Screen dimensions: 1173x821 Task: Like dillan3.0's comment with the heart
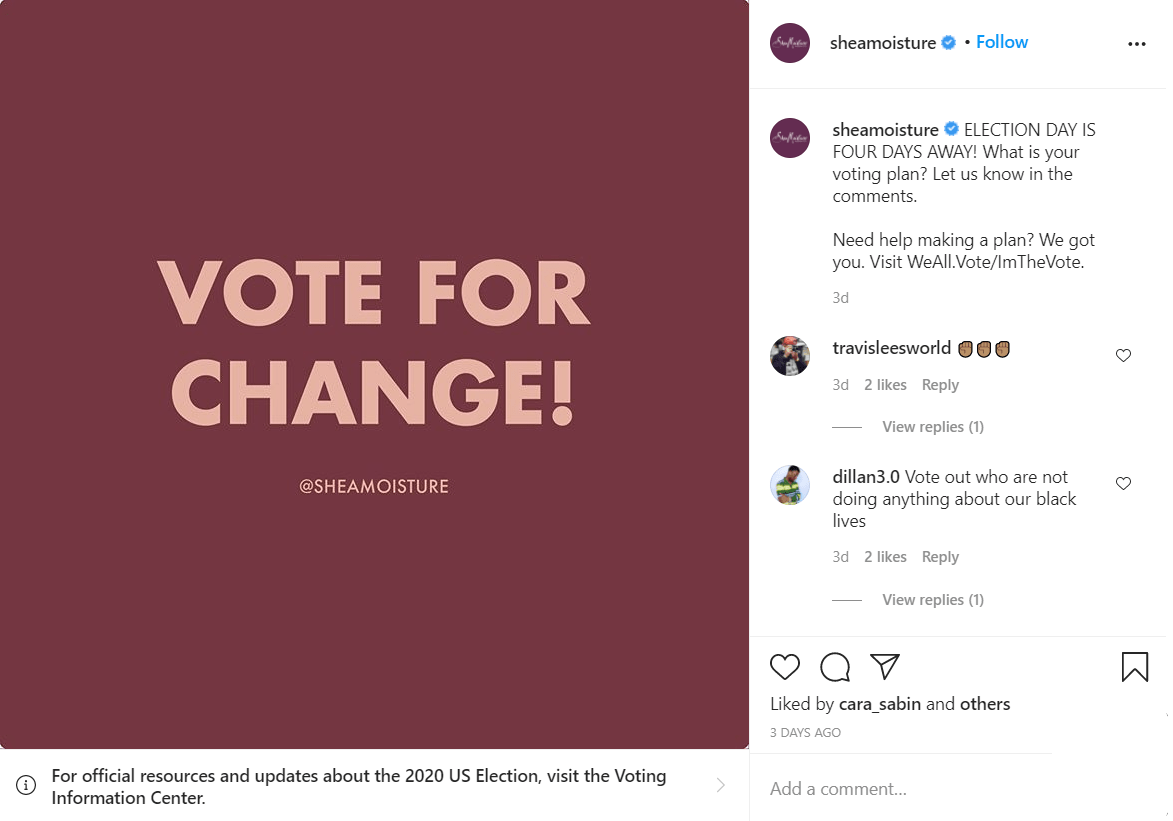pos(1123,483)
